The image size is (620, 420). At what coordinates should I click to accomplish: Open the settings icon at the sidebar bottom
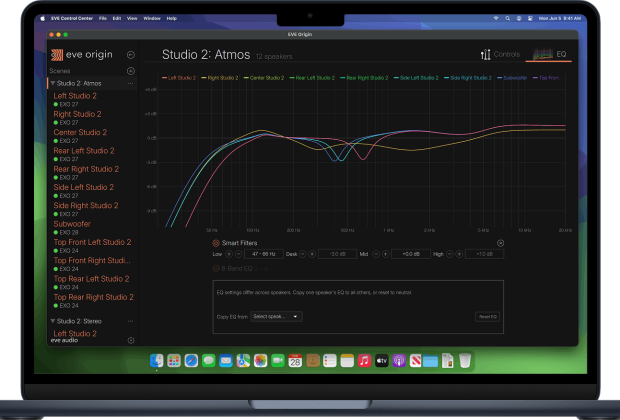131,340
